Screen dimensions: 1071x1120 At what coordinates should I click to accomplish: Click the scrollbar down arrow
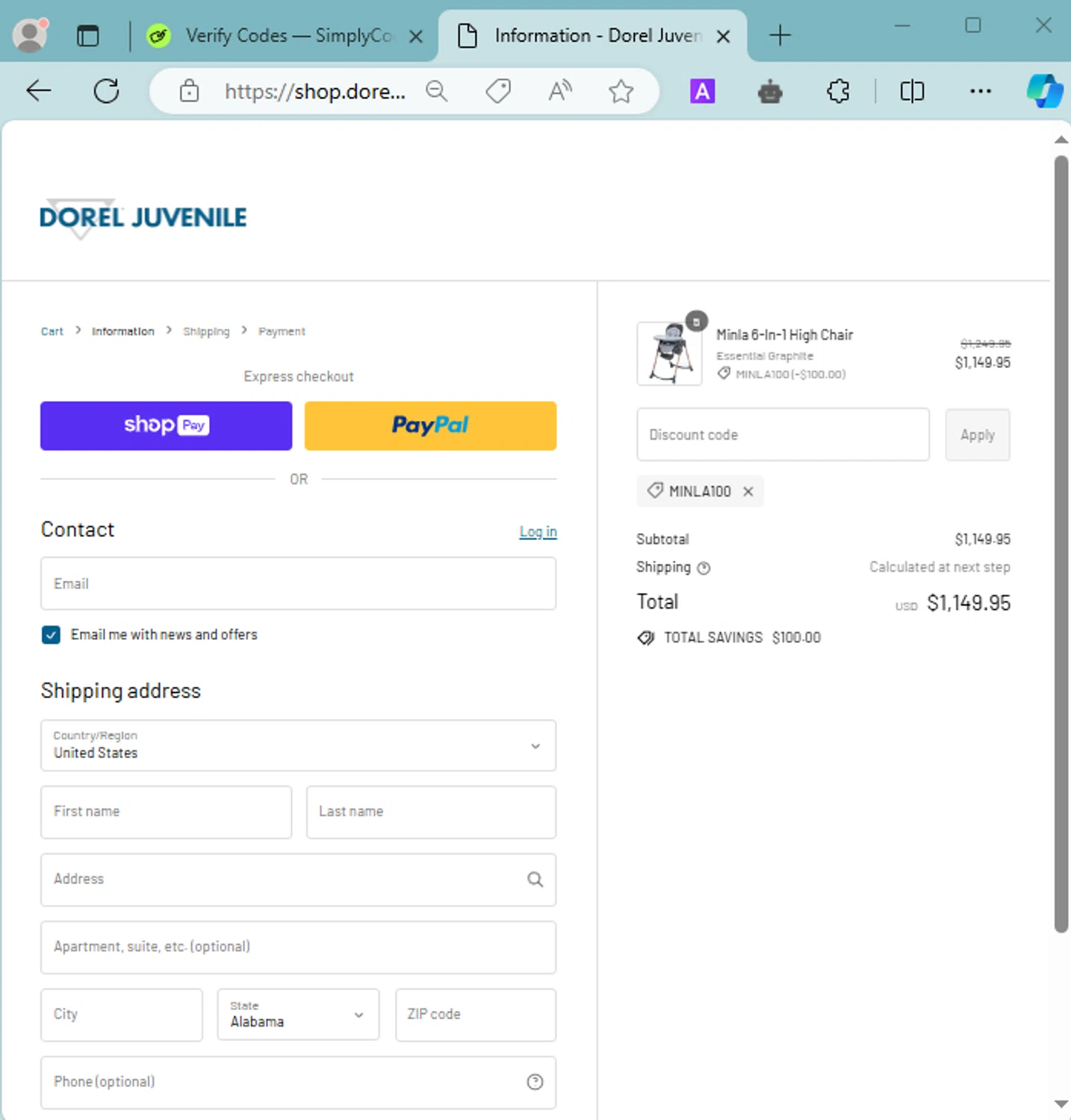click(x=1061, y=1104)
